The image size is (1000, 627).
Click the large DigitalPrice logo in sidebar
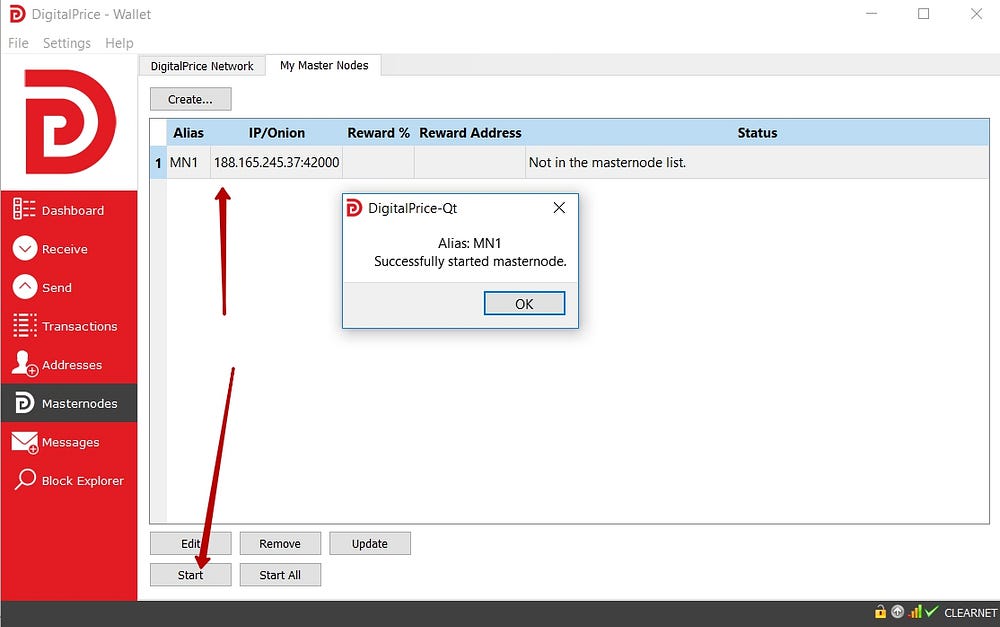tap(70, 122)
